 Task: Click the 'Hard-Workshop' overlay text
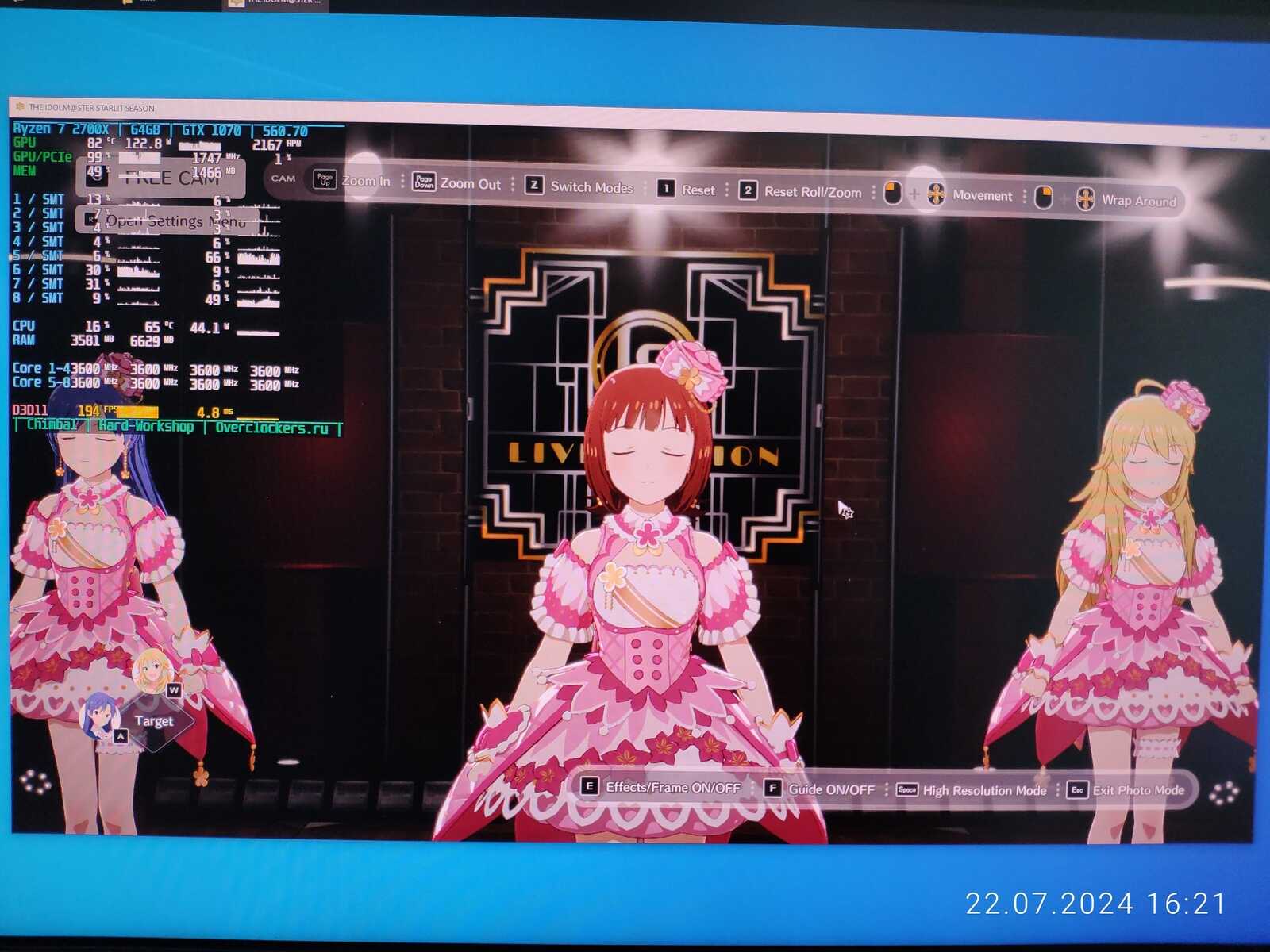point(146,426)
